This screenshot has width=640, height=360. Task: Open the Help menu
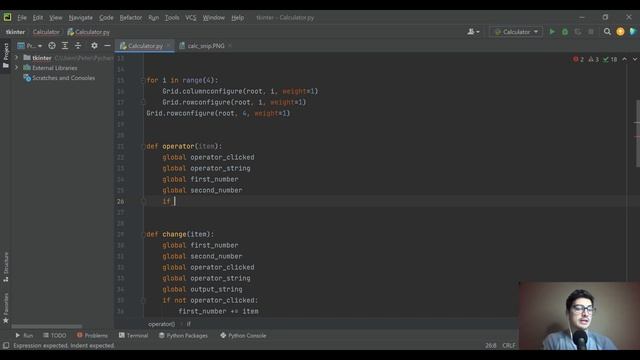tap(238, 18)
